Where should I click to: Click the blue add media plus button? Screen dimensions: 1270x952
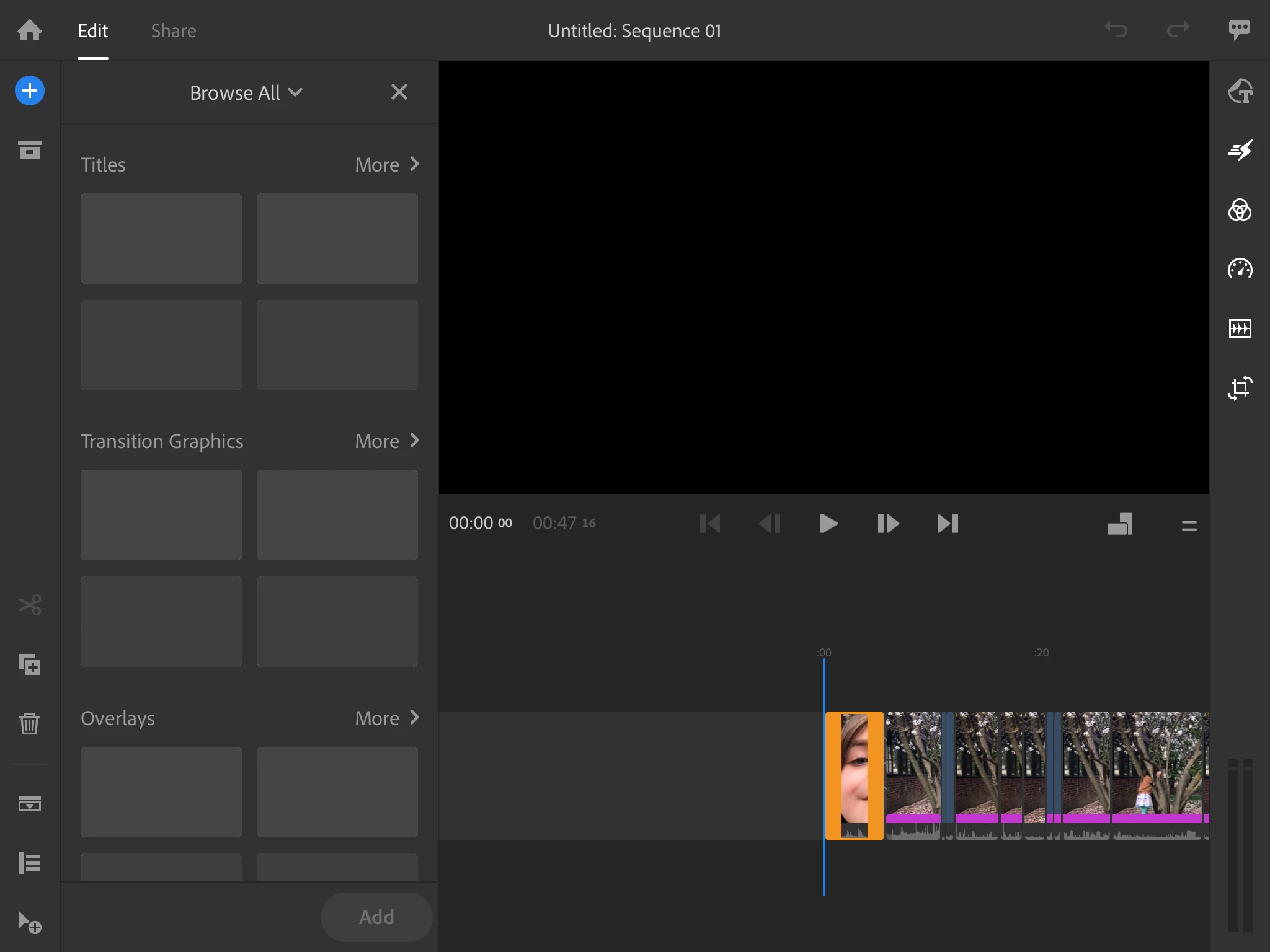point(29,91)
